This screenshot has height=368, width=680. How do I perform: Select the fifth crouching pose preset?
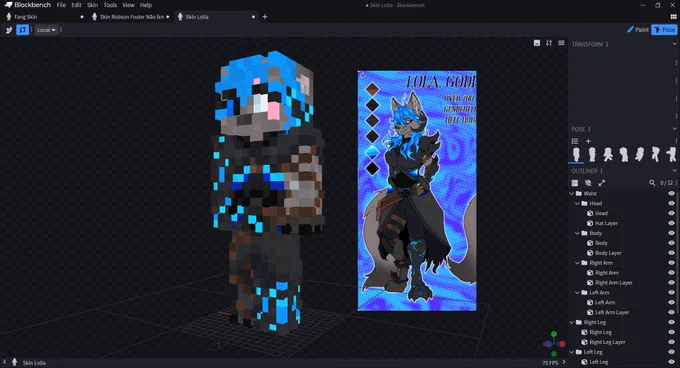pyautogui.click(x=640, y=154)
